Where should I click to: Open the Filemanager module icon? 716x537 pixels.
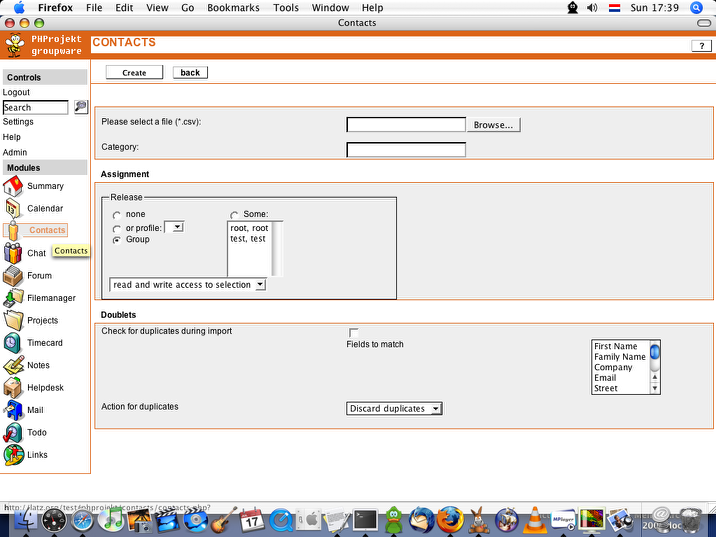13,298
